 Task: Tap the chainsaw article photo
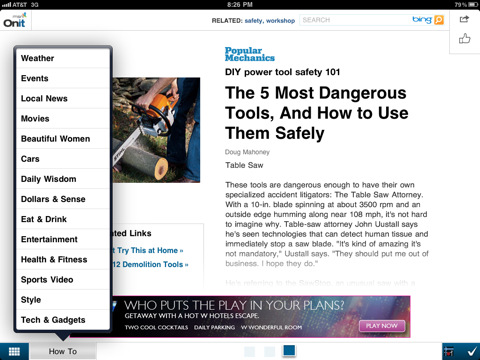click(156, 130)
